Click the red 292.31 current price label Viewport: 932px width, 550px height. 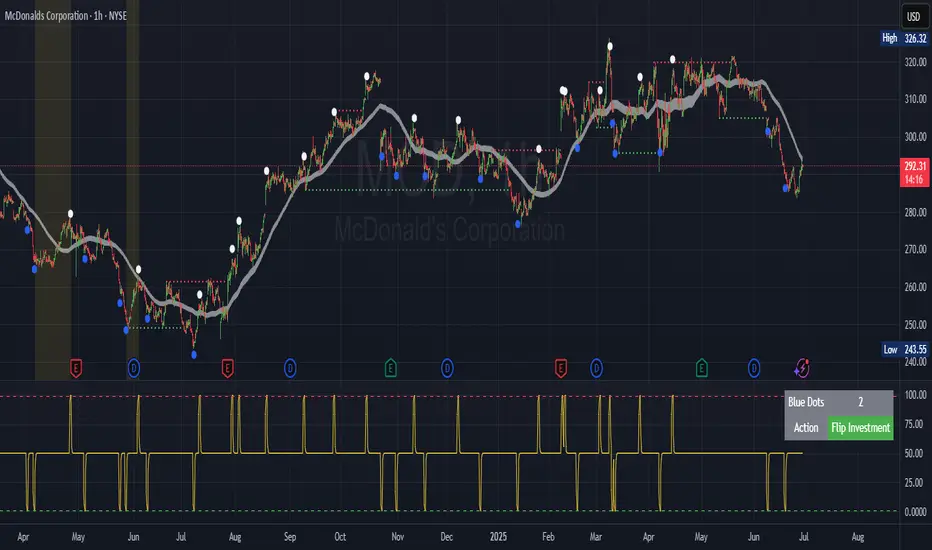click(914, 172)
